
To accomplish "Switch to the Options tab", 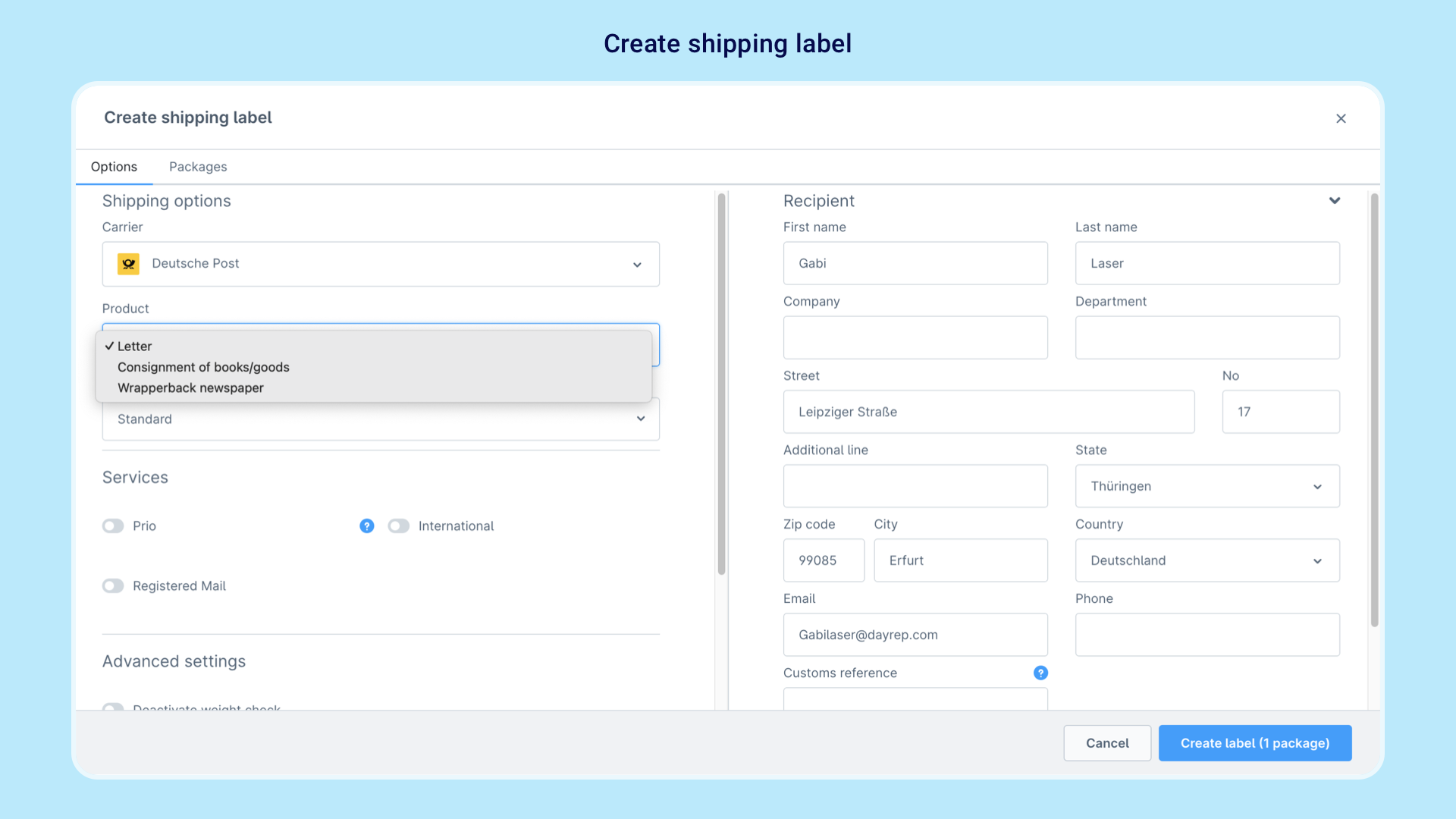I will pyautogui.click(x=114, y=167).
